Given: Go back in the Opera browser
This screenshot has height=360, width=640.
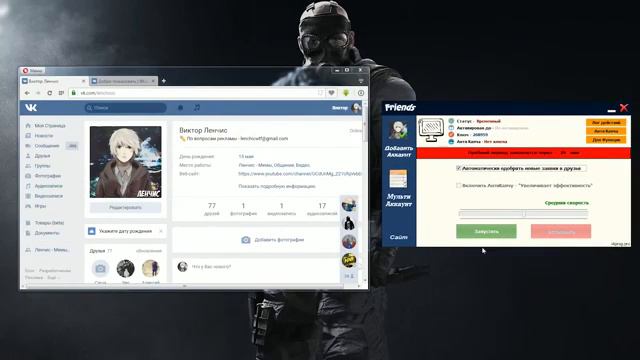Looking at the screenshot, I should [27, 93].
